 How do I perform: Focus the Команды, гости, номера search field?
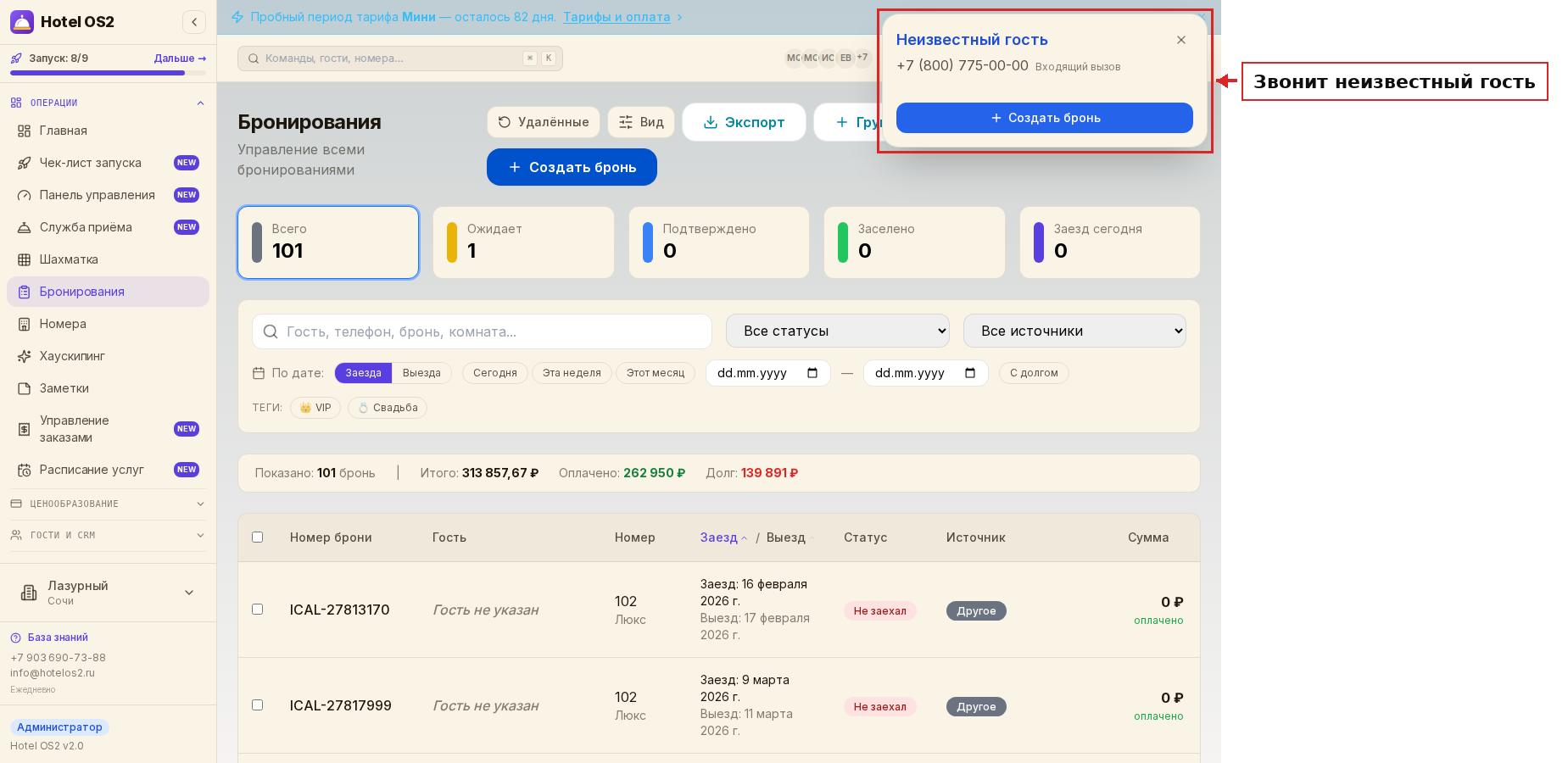[400, 58]
